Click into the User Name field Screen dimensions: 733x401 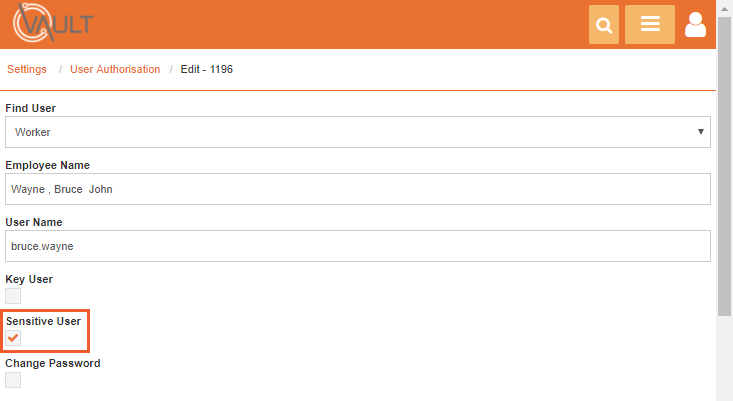pyautogui.click(x=358, y=246)
